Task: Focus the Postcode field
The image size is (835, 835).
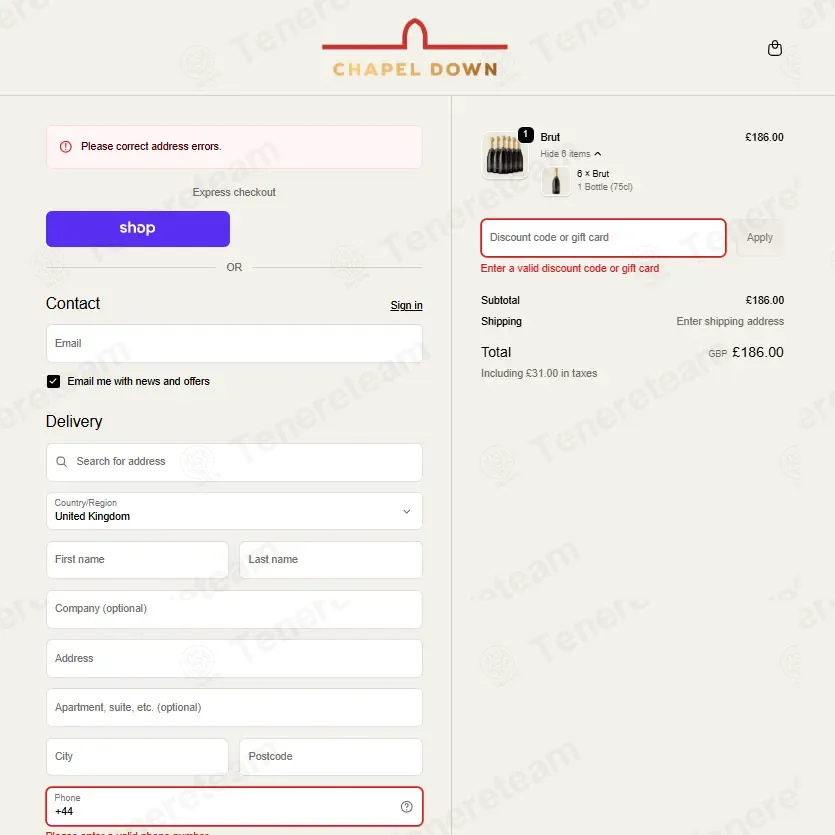Action: [x=331, y=757]
